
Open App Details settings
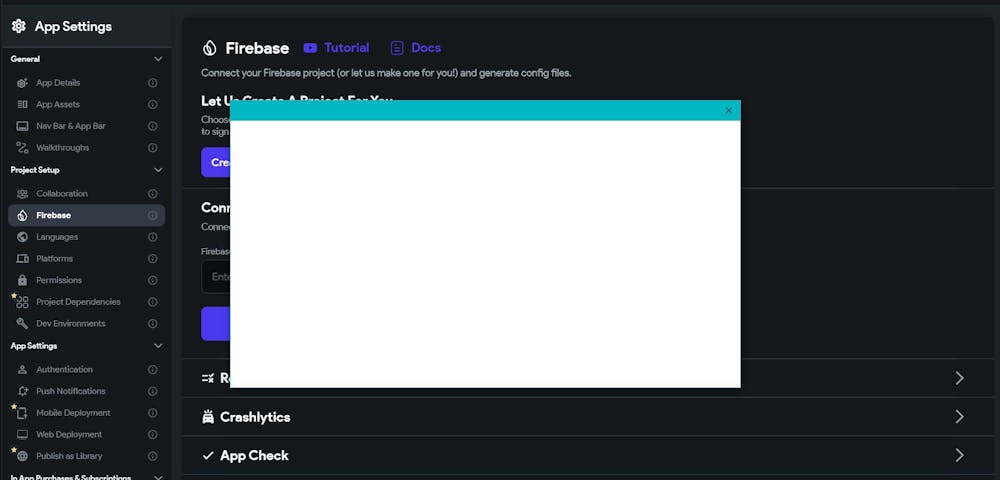click(86, 83)
